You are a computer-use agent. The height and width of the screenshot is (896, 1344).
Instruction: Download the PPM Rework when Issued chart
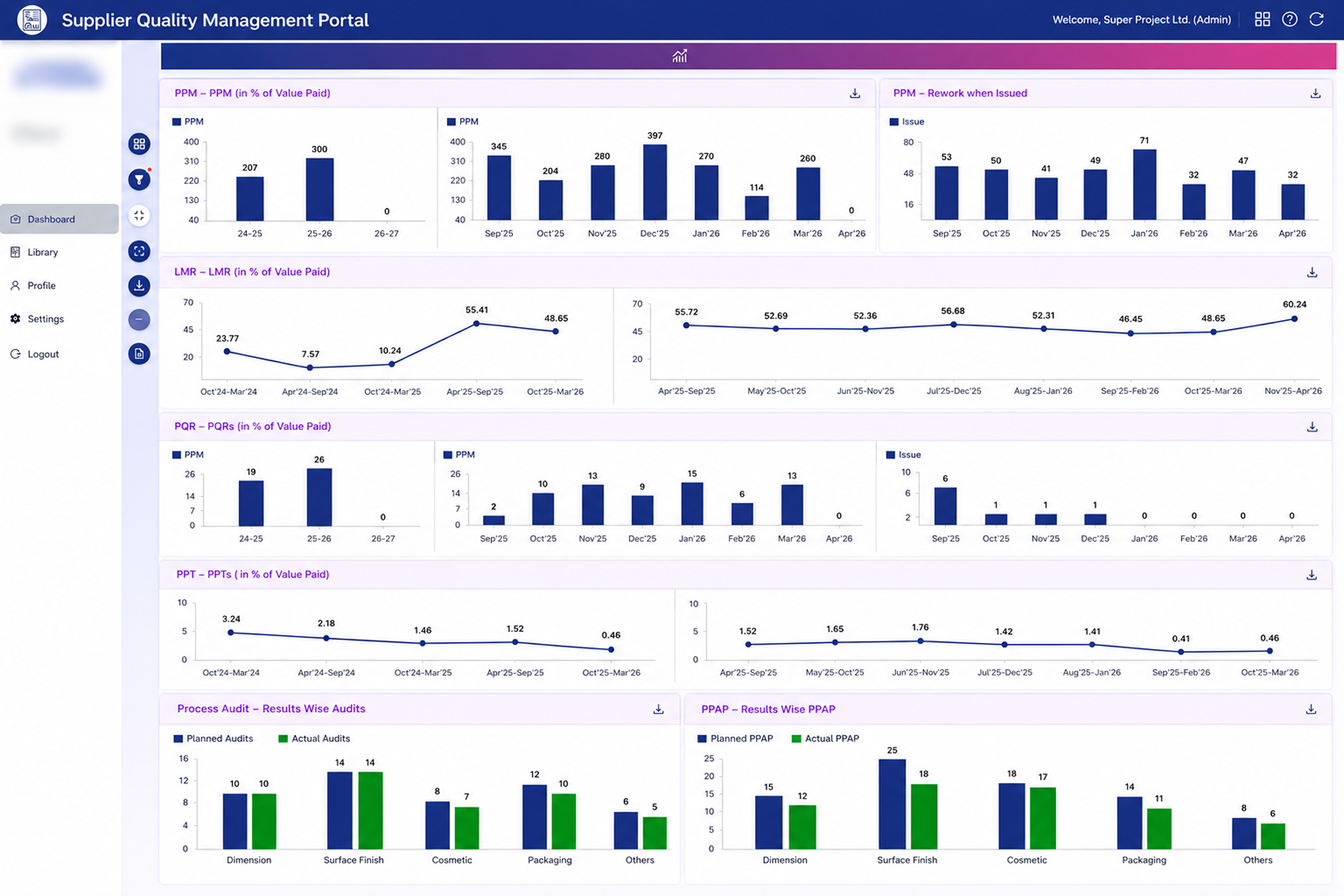pyautogui.click(x=1315, y=93)
